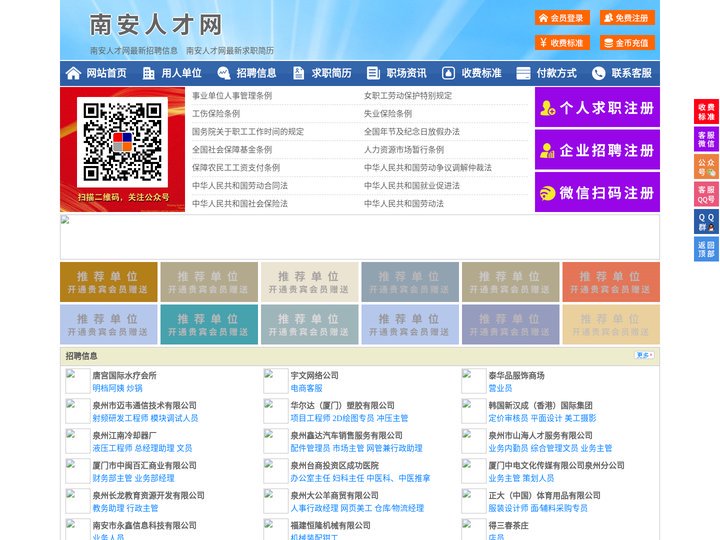Viewport: 720px width, 540px height.
Task: Open company 宇文网络公司
Action: point(315,375)
